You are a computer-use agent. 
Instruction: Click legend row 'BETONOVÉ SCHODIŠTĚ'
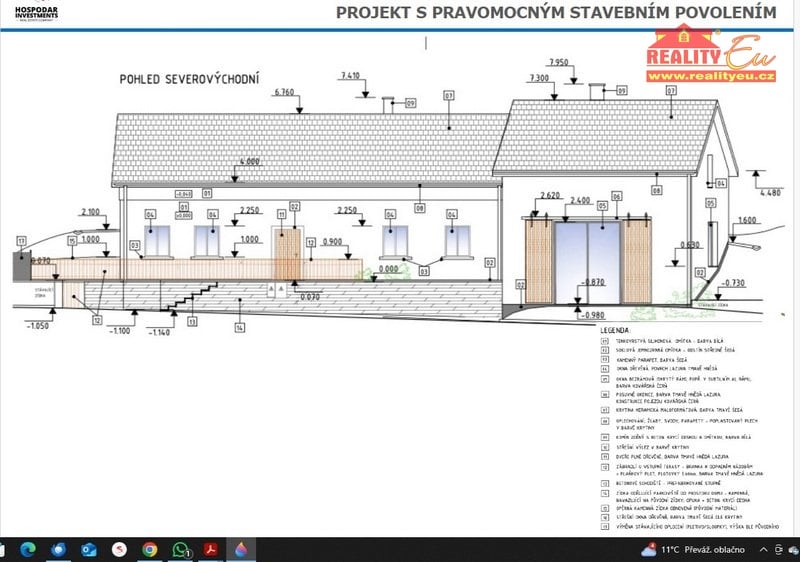pyautogui.click(x=661, y=483)
